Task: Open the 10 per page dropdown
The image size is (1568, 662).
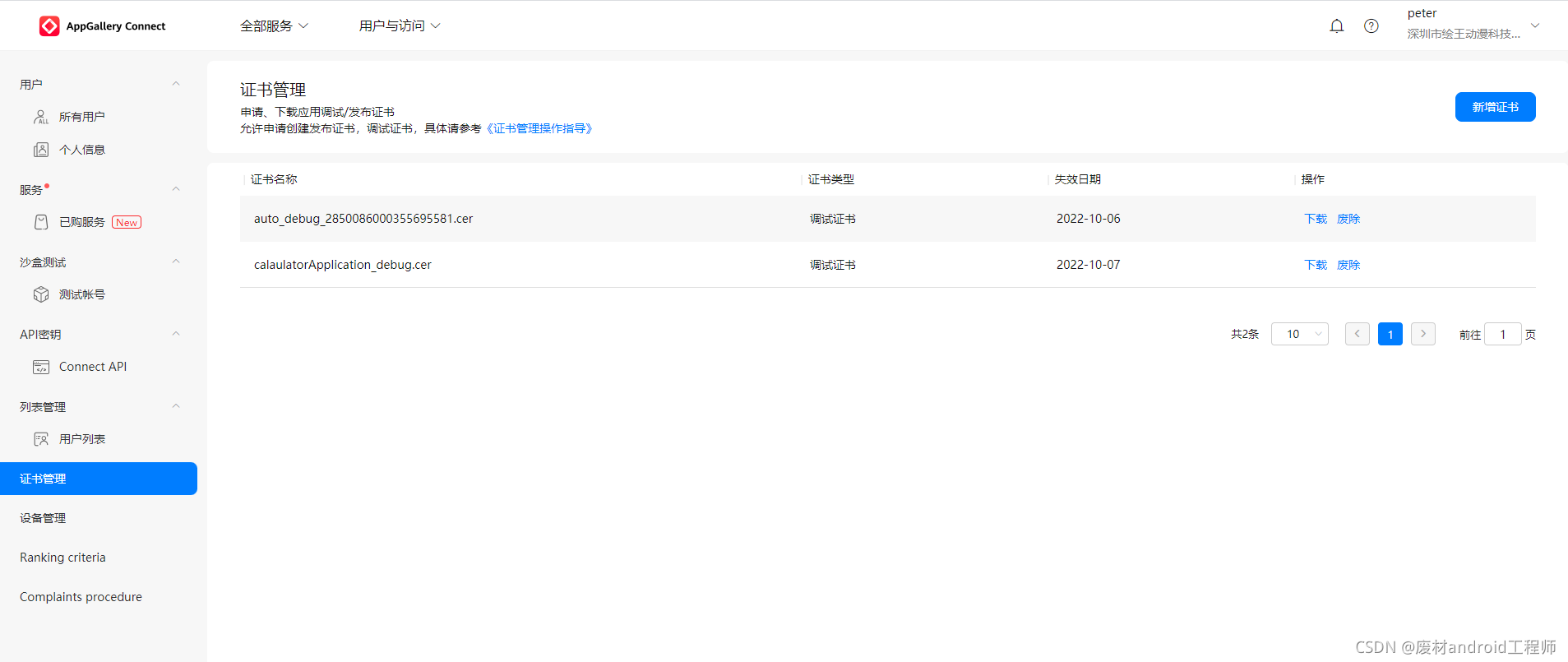Action: [x=1300, y=334]
